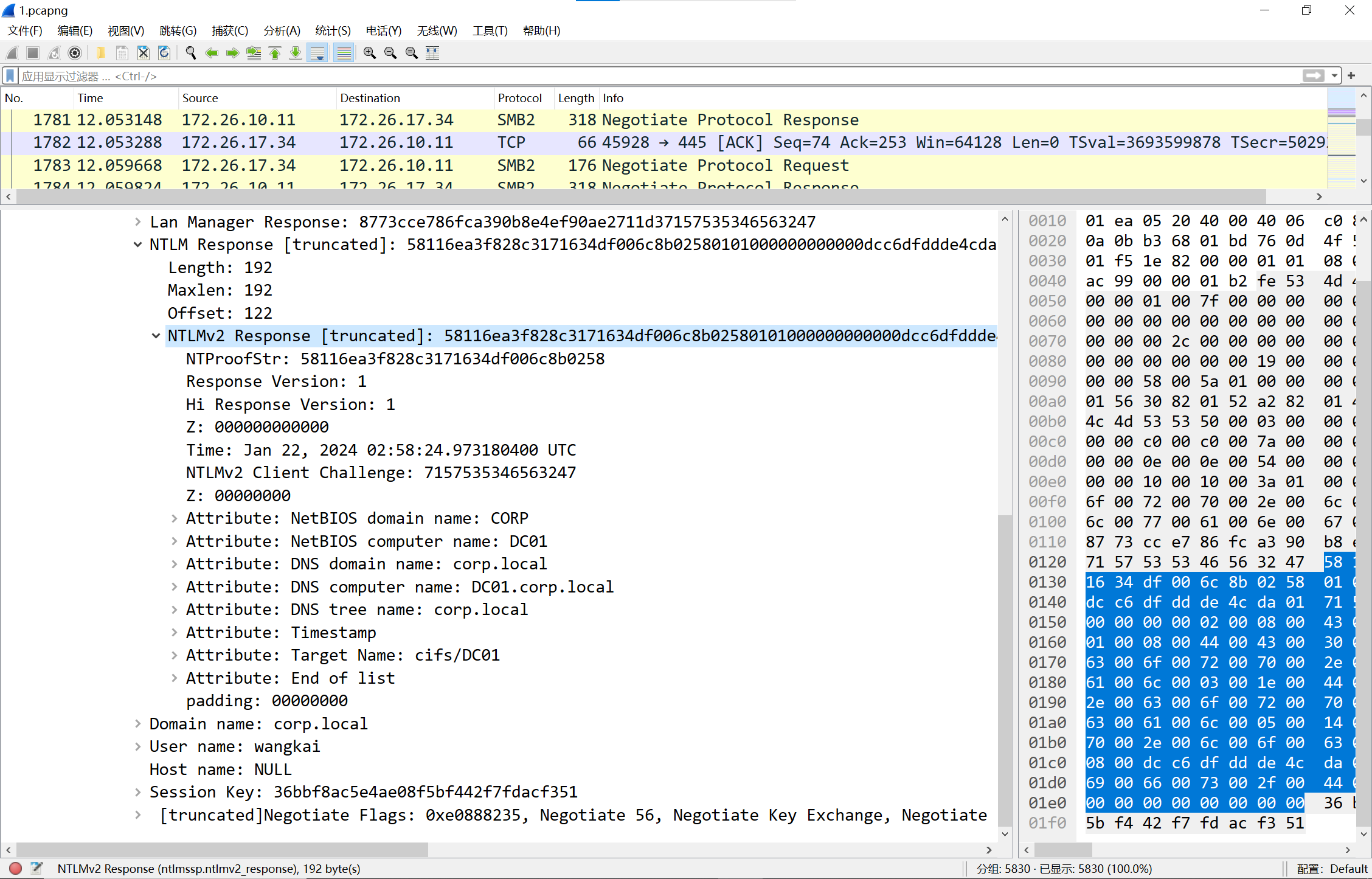This screenshot has height=879, width=1372.
Task: Save this capture file
Action: pos(122,53)
